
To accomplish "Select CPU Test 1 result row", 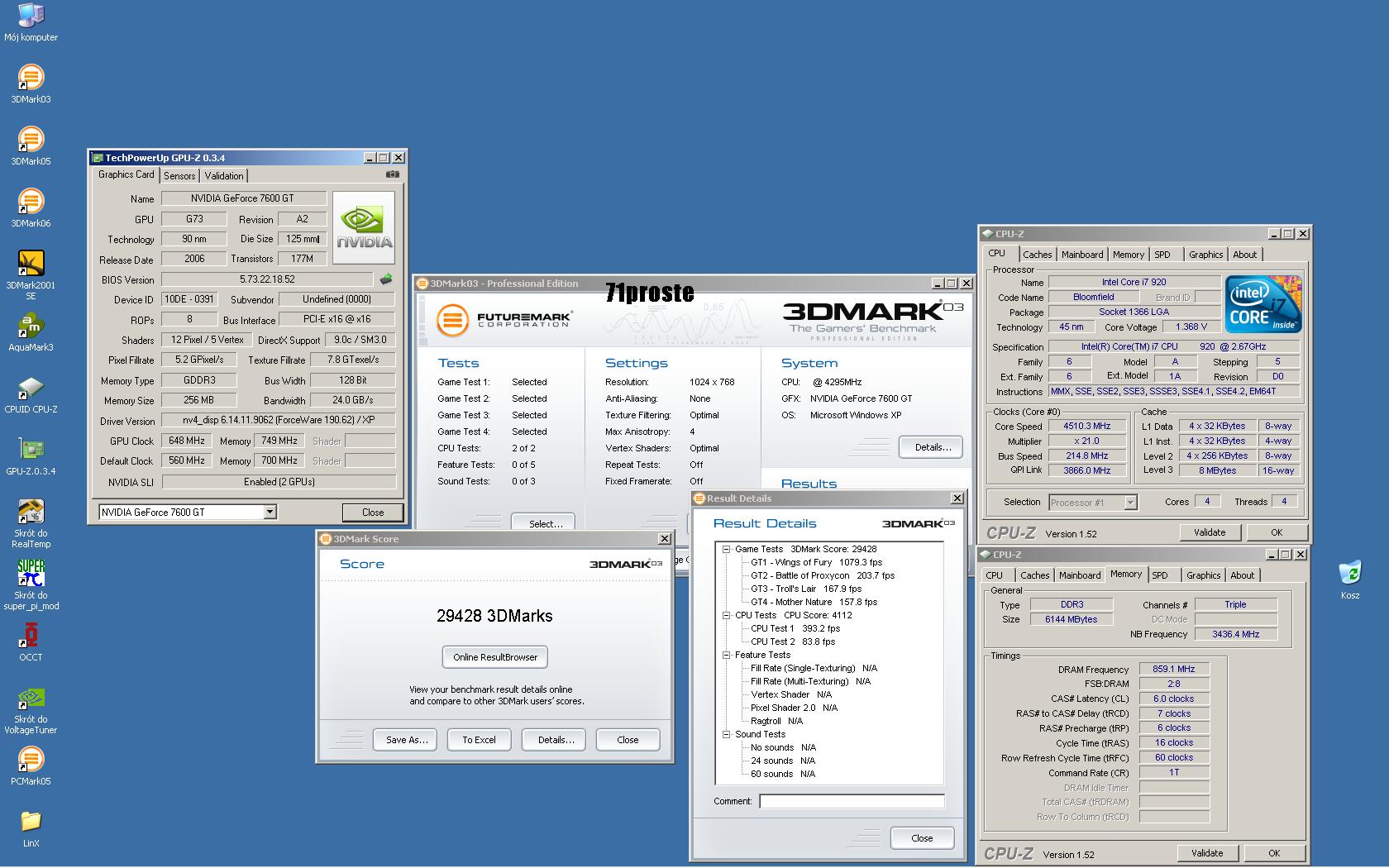I will pos(795,628).
